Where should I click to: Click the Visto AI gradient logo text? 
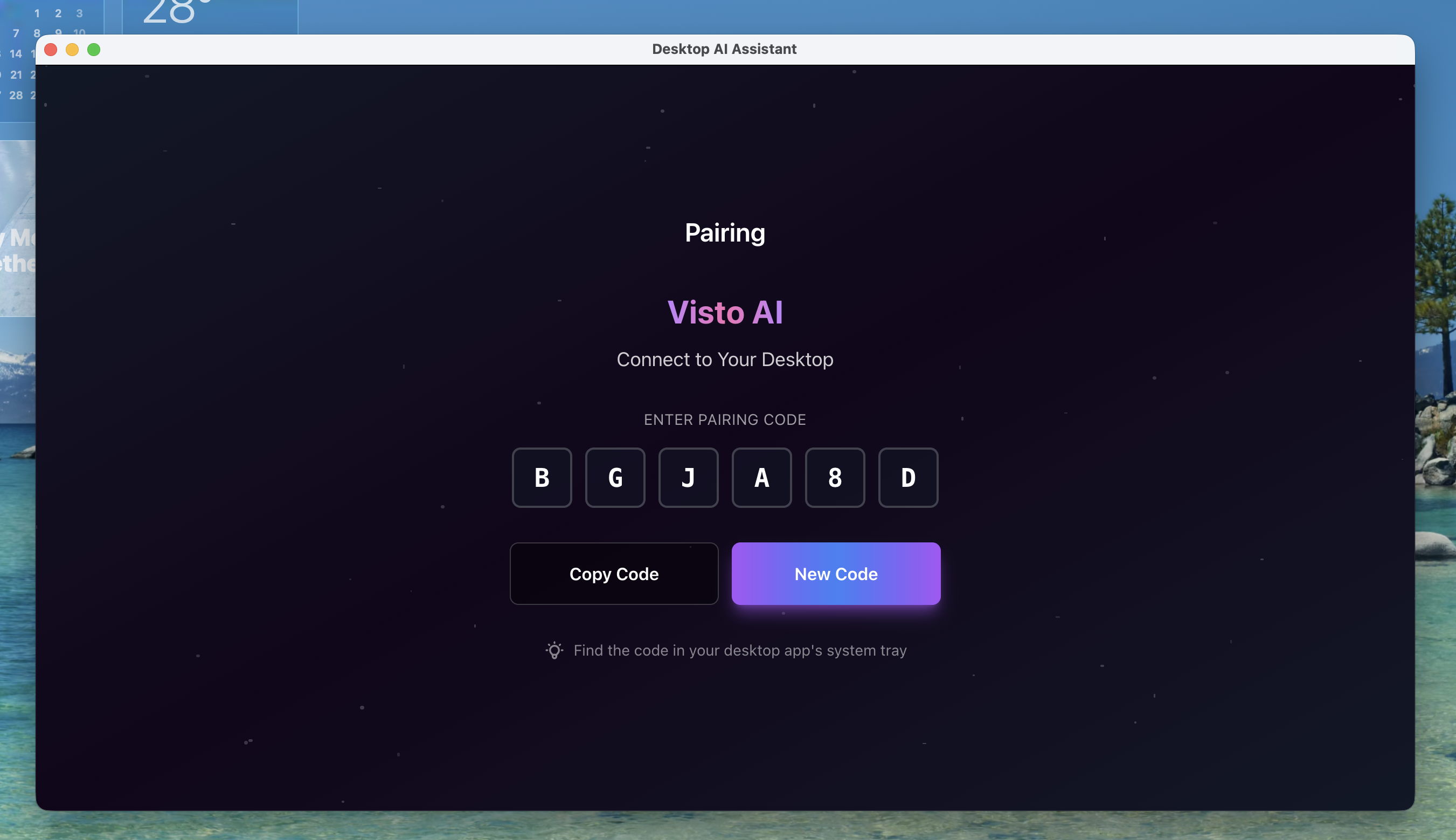[724, 312]
